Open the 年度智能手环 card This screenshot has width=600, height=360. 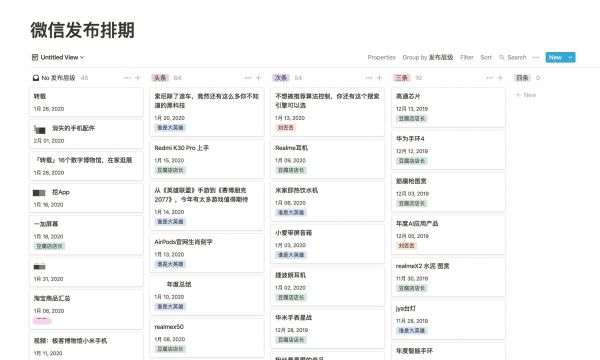tap(448, 351)
